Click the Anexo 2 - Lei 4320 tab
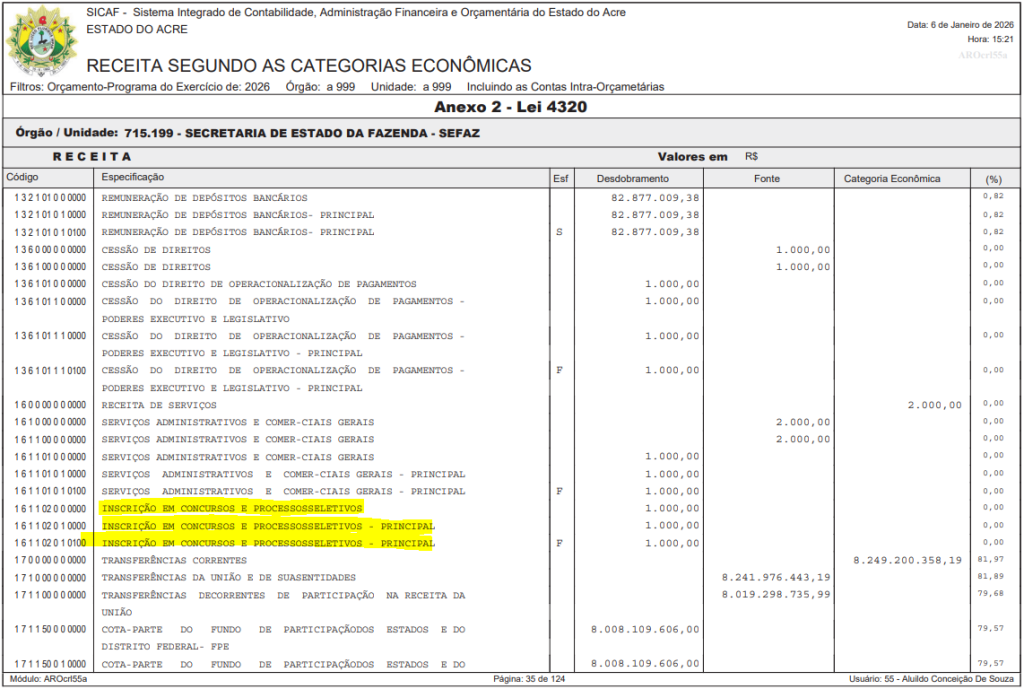Viewport: 1024px width, 689px height. (x=511, y=106)
